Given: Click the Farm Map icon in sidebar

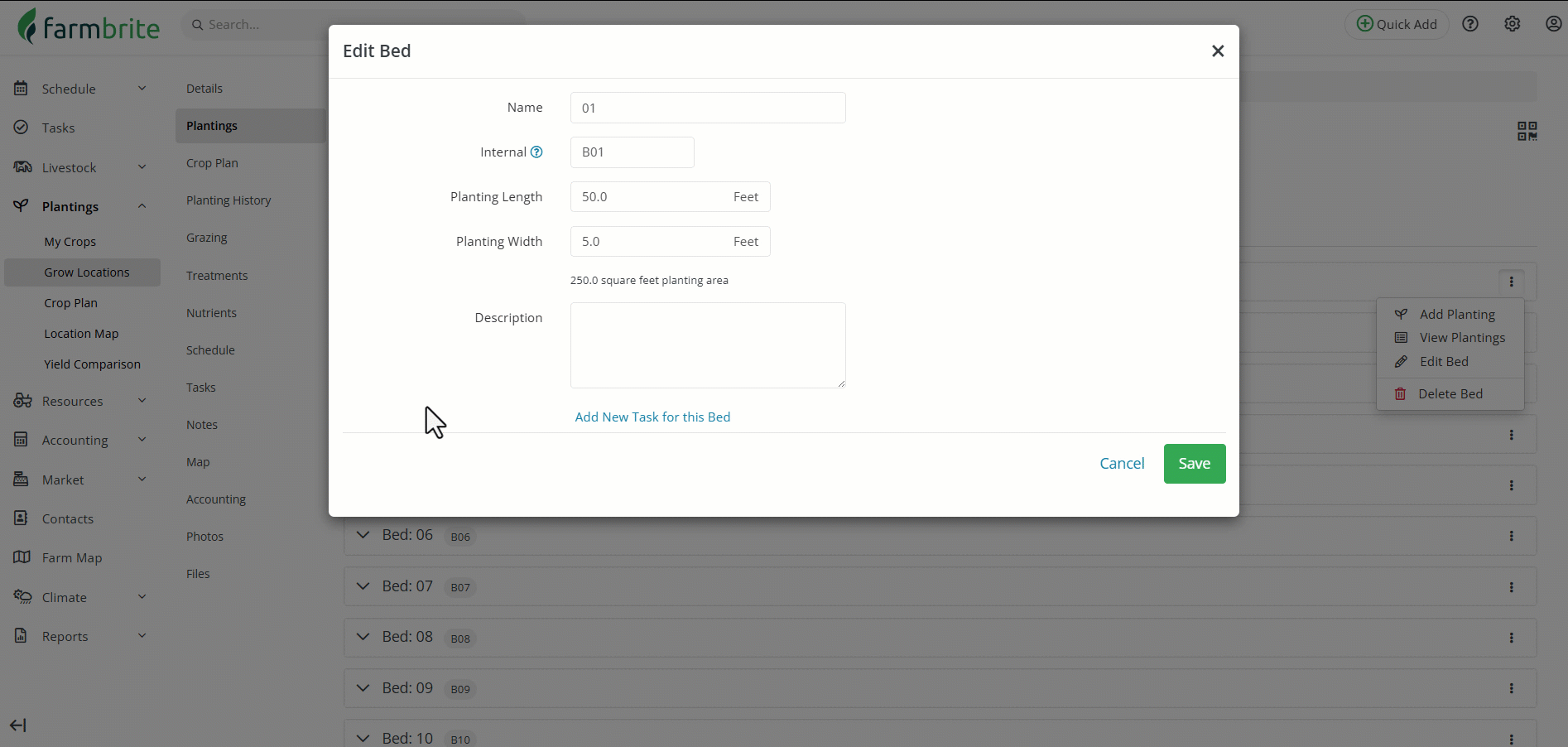Looking at the screenshot, I should [22, 557].
